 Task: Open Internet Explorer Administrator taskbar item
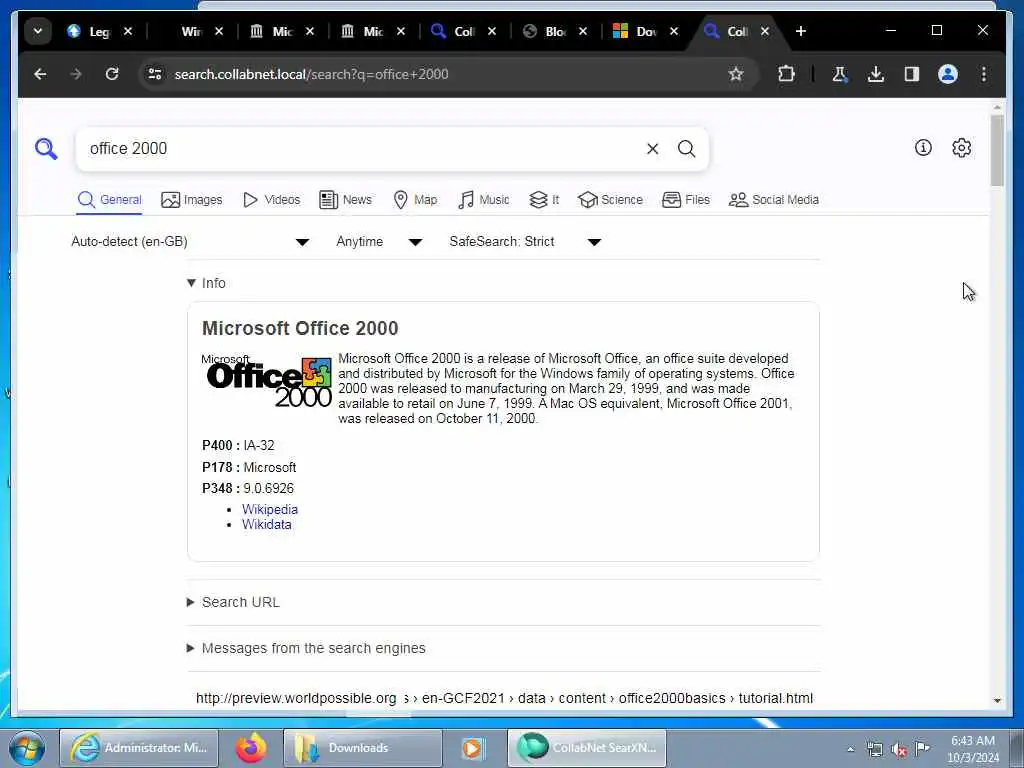(x=138, y=748)
